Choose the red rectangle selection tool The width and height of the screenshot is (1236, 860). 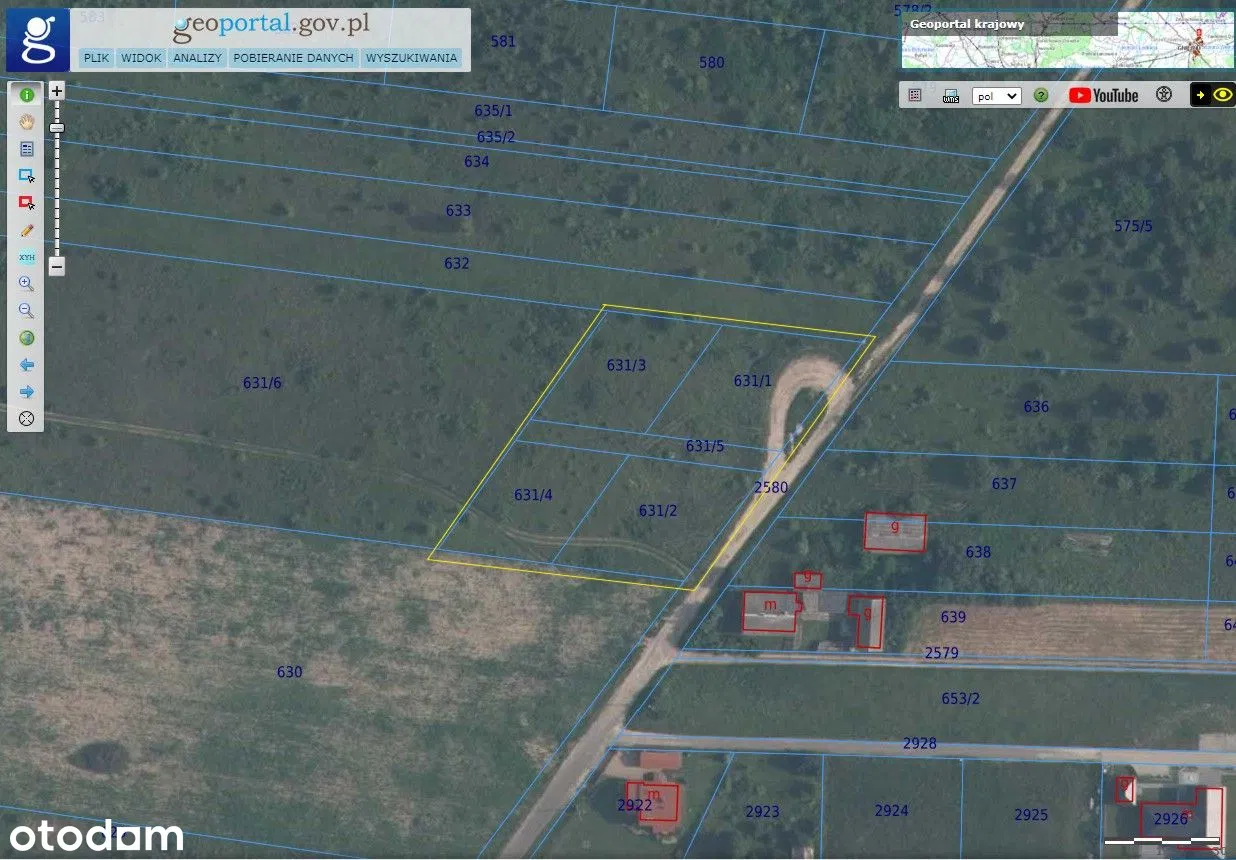27,203
